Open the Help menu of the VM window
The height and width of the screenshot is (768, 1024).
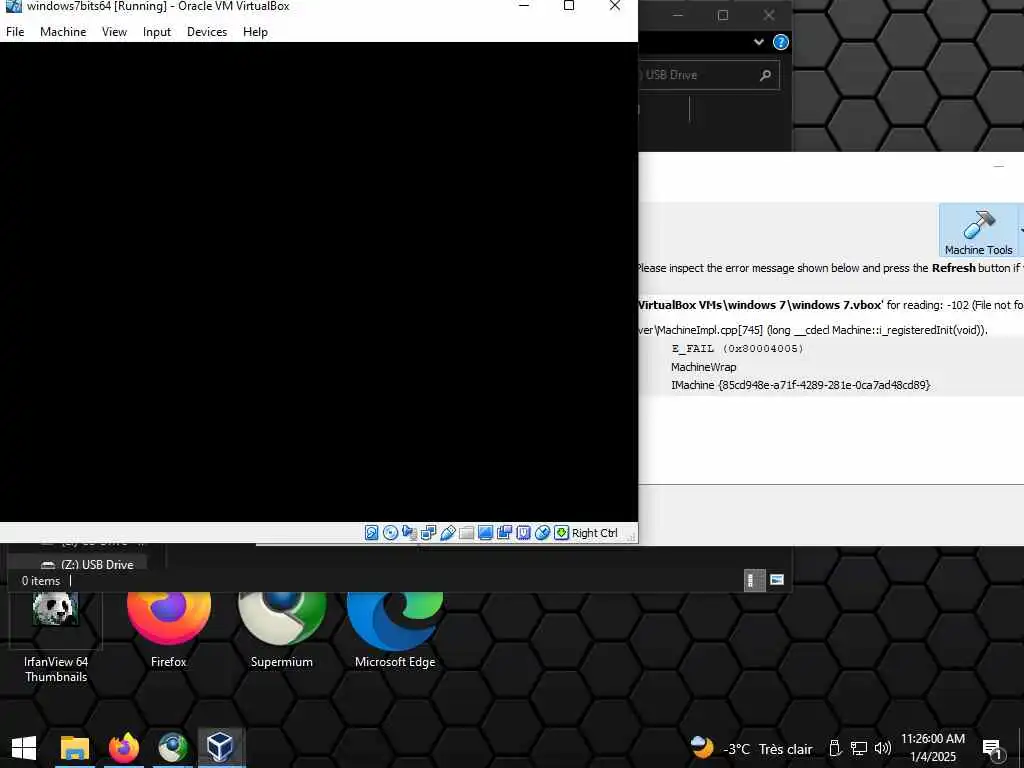pyautogui.click(x=255, y=31)
